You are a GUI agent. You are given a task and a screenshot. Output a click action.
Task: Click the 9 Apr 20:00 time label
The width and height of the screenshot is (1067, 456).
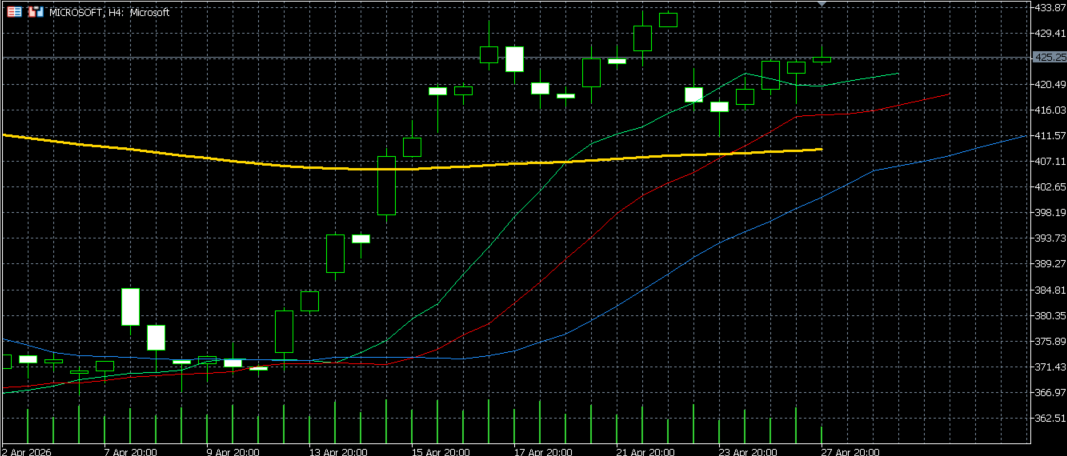(233, 451)
